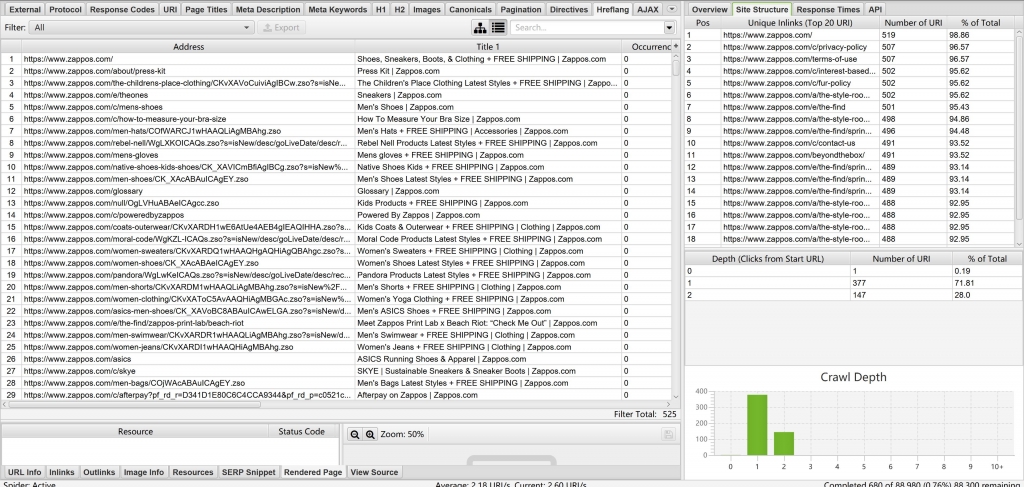Select row https://www.zappos.com/about/press-kit
1024x487 pixels.
(x=336, y=71)
